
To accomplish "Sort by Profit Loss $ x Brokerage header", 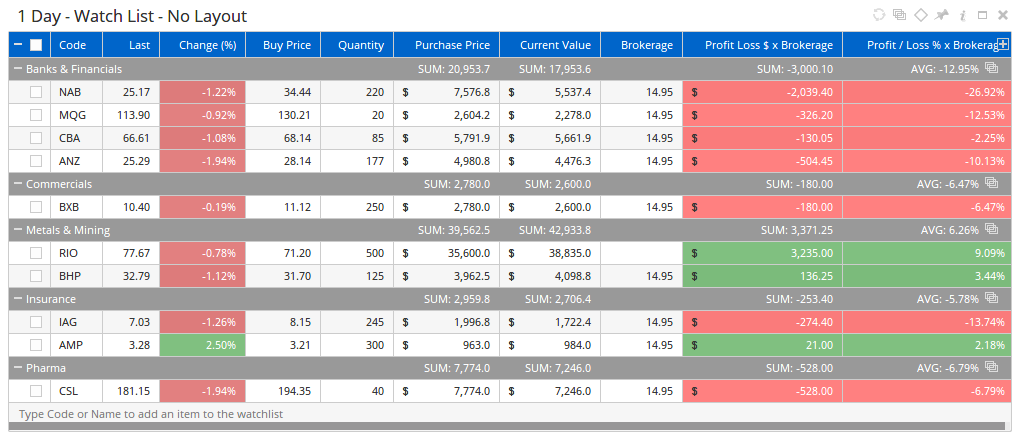I will 763,45.
